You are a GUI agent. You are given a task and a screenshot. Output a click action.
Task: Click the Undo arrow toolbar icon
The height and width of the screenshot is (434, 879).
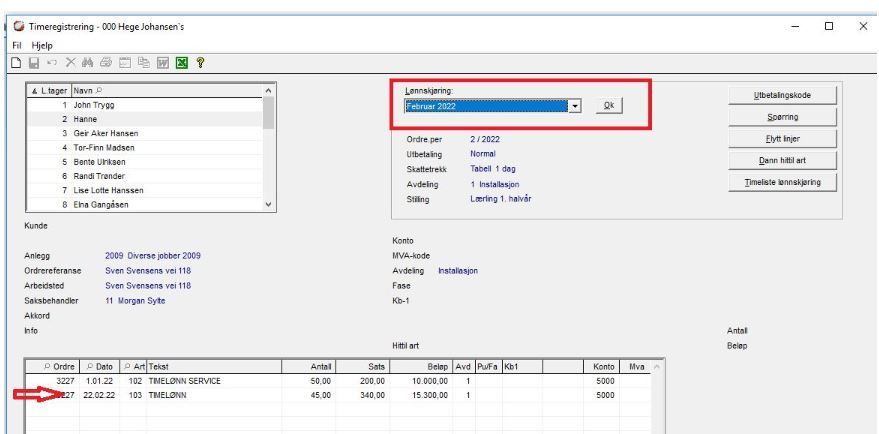click(52, 63)
